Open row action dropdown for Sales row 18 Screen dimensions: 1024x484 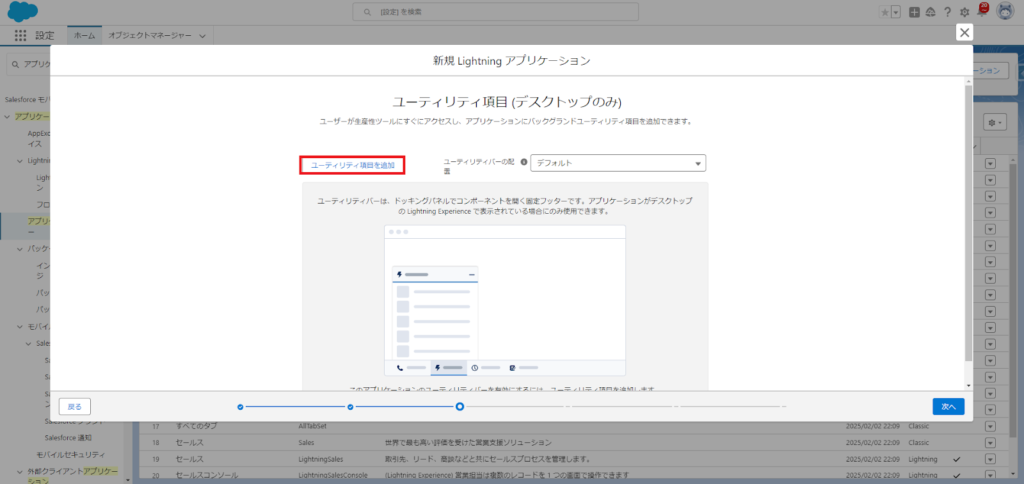(991, 442)
